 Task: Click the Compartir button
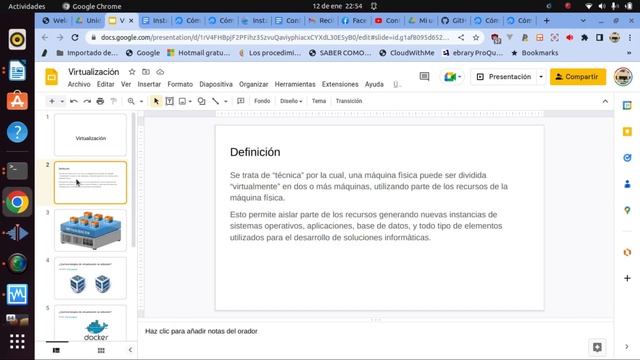click(x=578, y=77)
